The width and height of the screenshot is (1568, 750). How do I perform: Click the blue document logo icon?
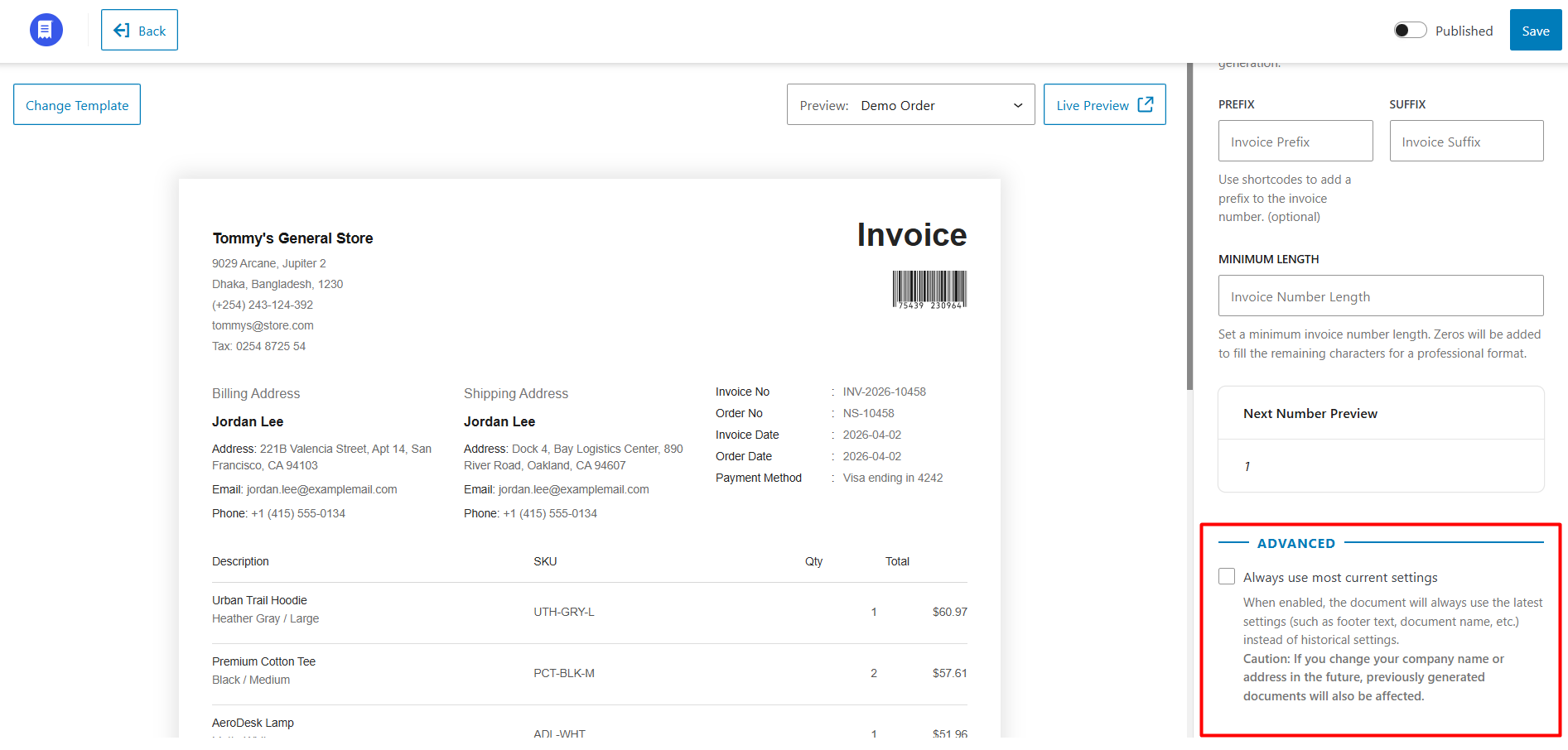[46, 30]
